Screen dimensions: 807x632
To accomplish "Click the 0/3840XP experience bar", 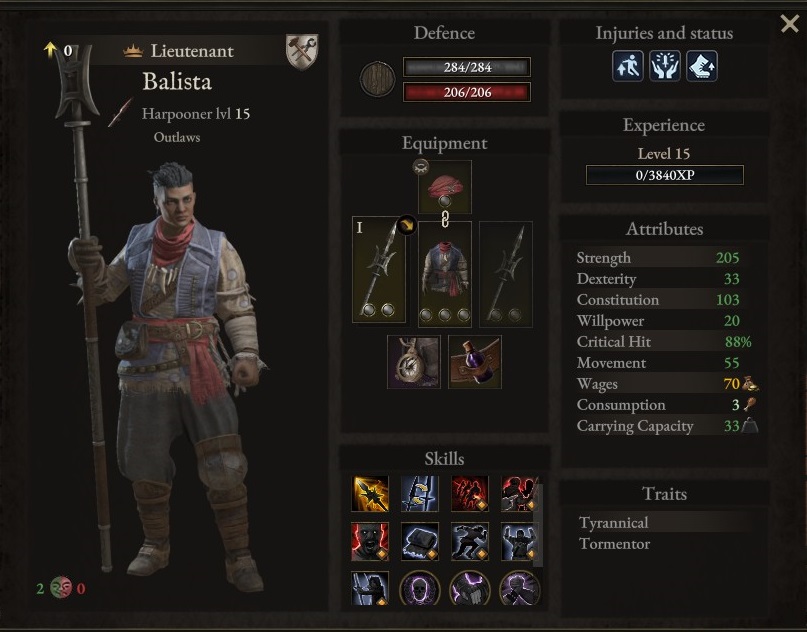I will [x=664, y=175].
